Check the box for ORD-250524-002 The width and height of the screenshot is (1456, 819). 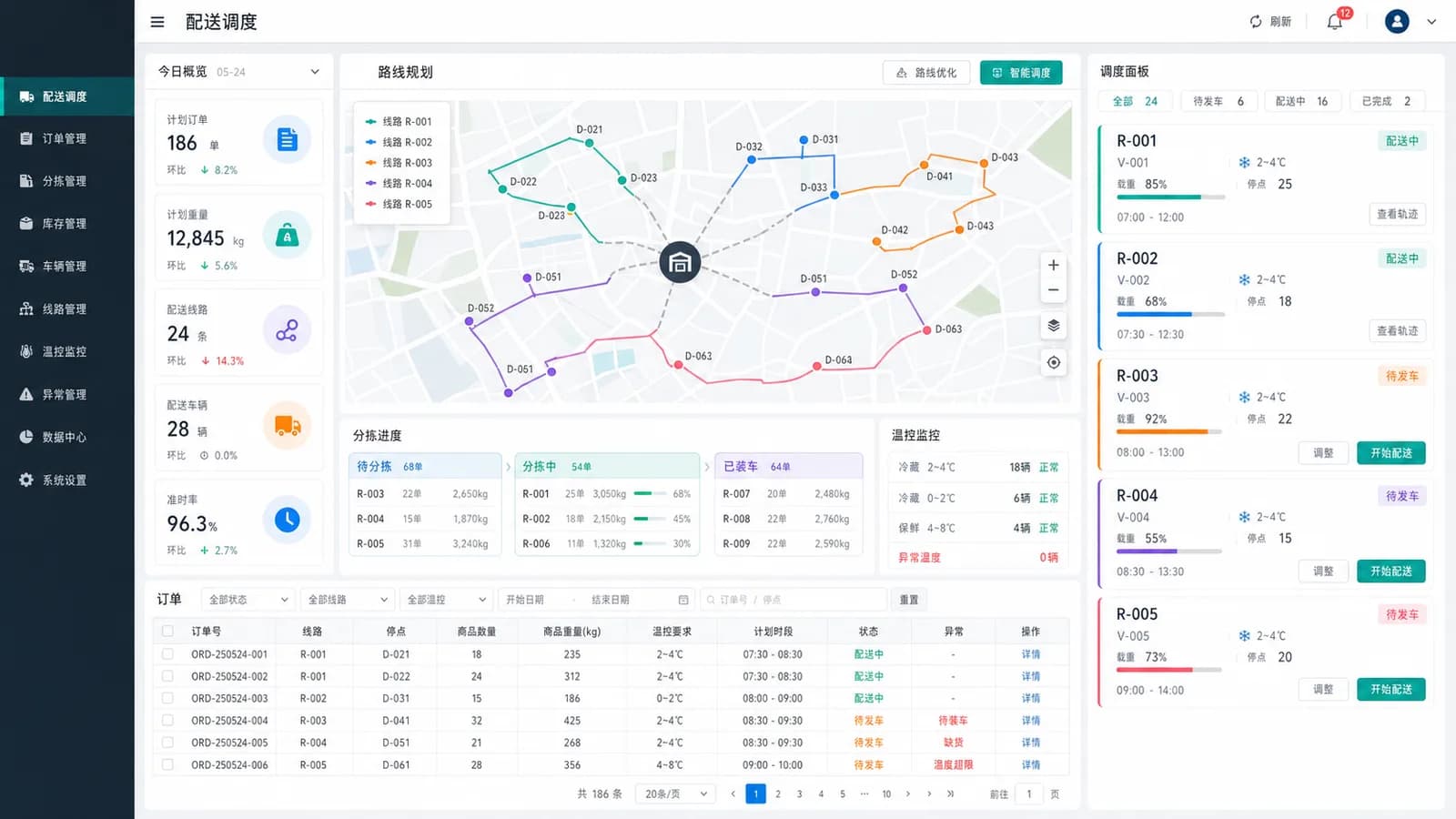167,676
